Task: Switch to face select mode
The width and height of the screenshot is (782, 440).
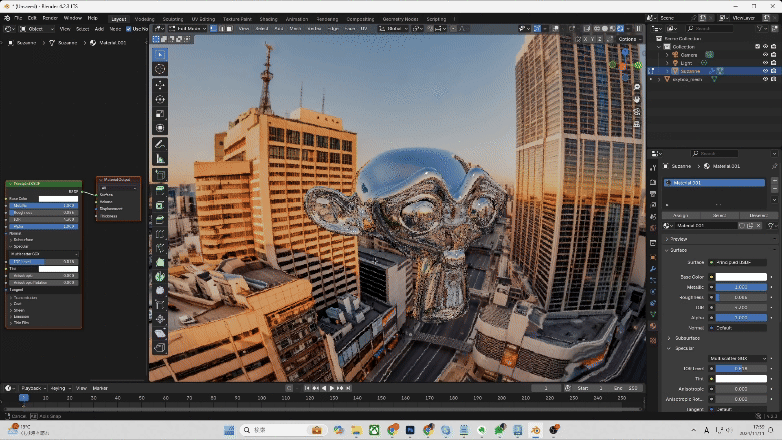Action: (x=229, y=28)
